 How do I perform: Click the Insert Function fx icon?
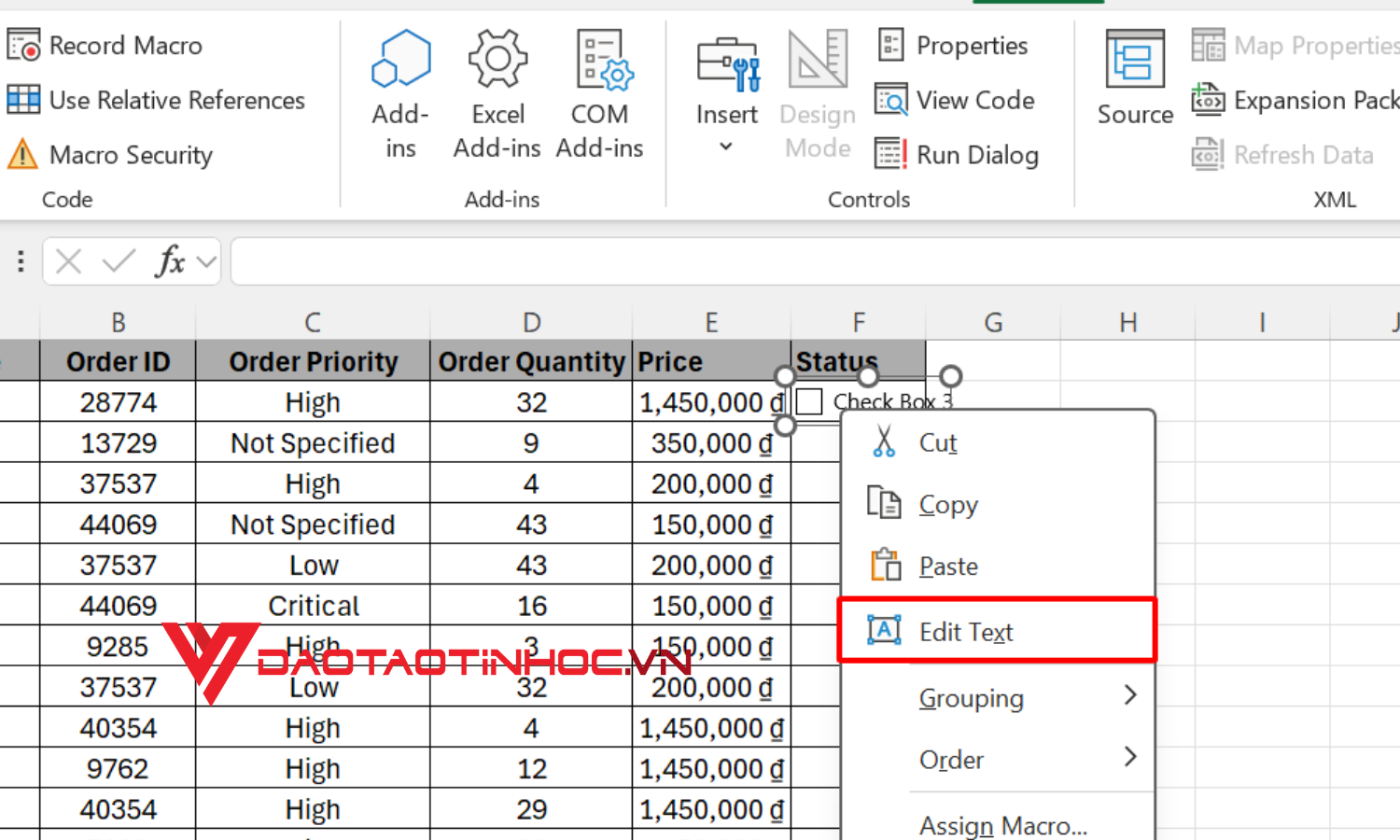[x=168, y=261]
